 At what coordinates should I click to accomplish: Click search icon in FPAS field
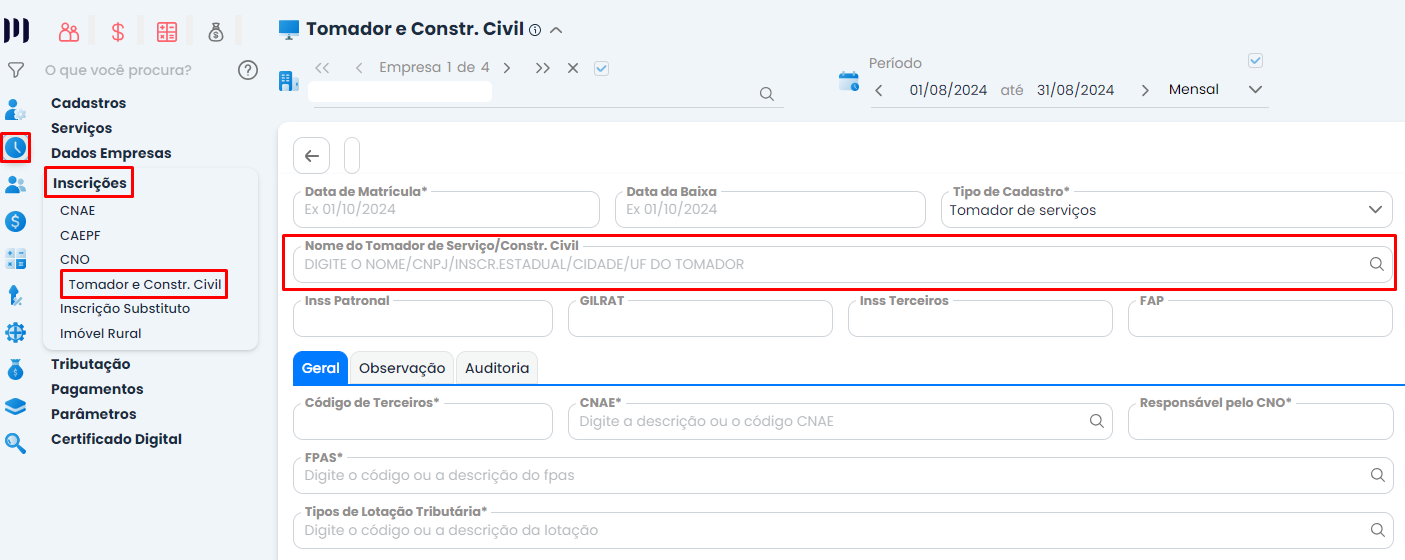coord(1377,474)
